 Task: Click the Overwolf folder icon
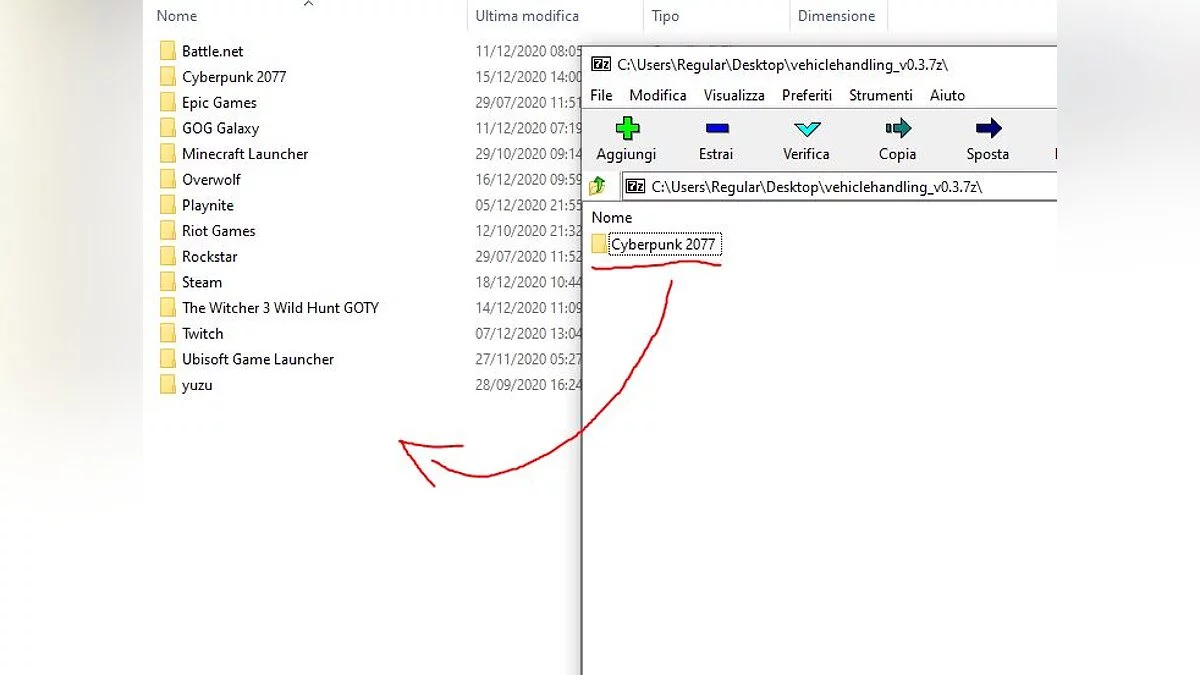168,179
